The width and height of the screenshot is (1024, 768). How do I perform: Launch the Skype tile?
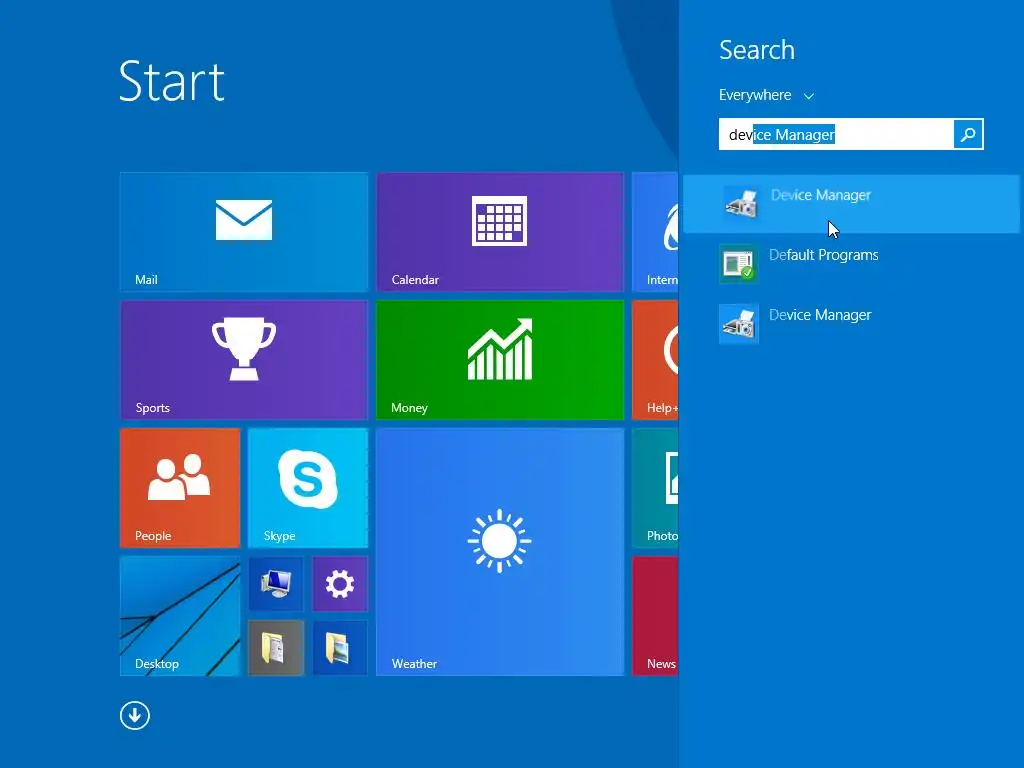[308, 488]
